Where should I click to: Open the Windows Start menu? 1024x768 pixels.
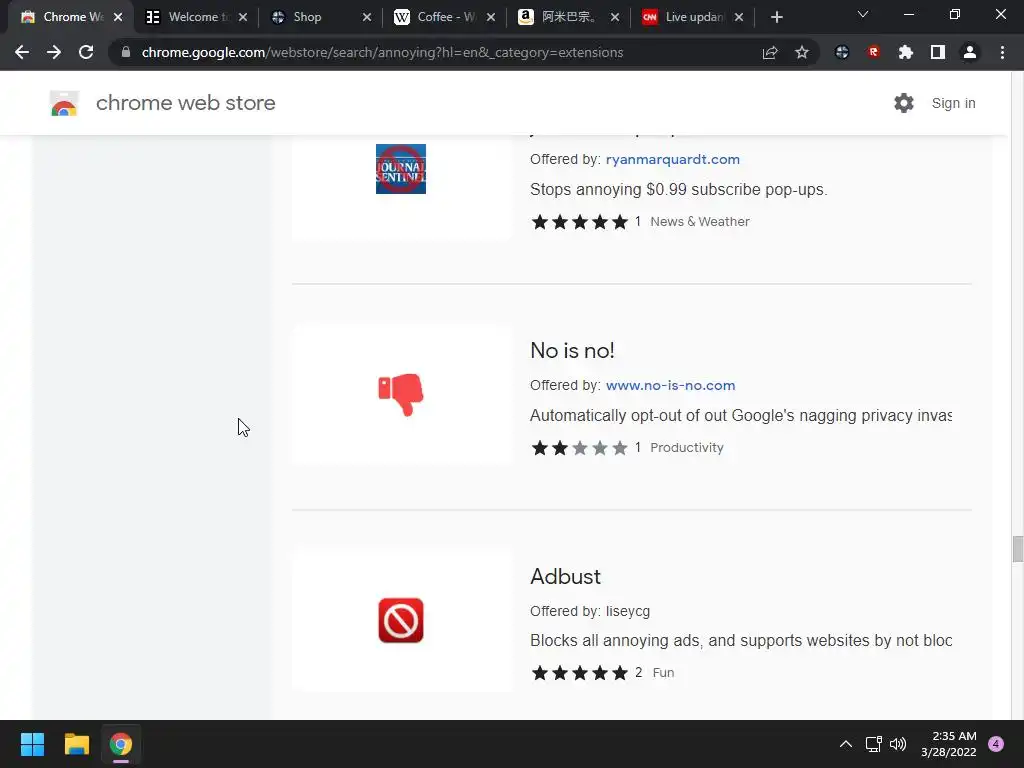32,744
